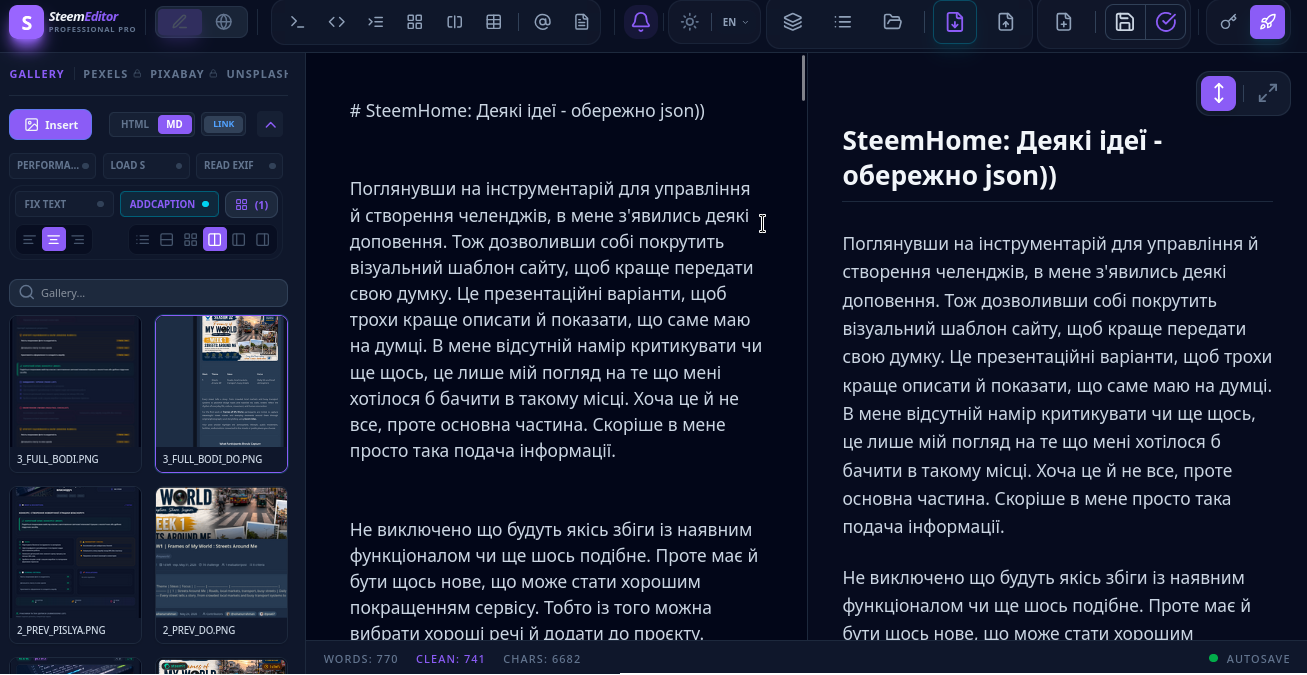Choose list layout icon
Screen dimensions: 1307x675
click(x=143, y=240)
